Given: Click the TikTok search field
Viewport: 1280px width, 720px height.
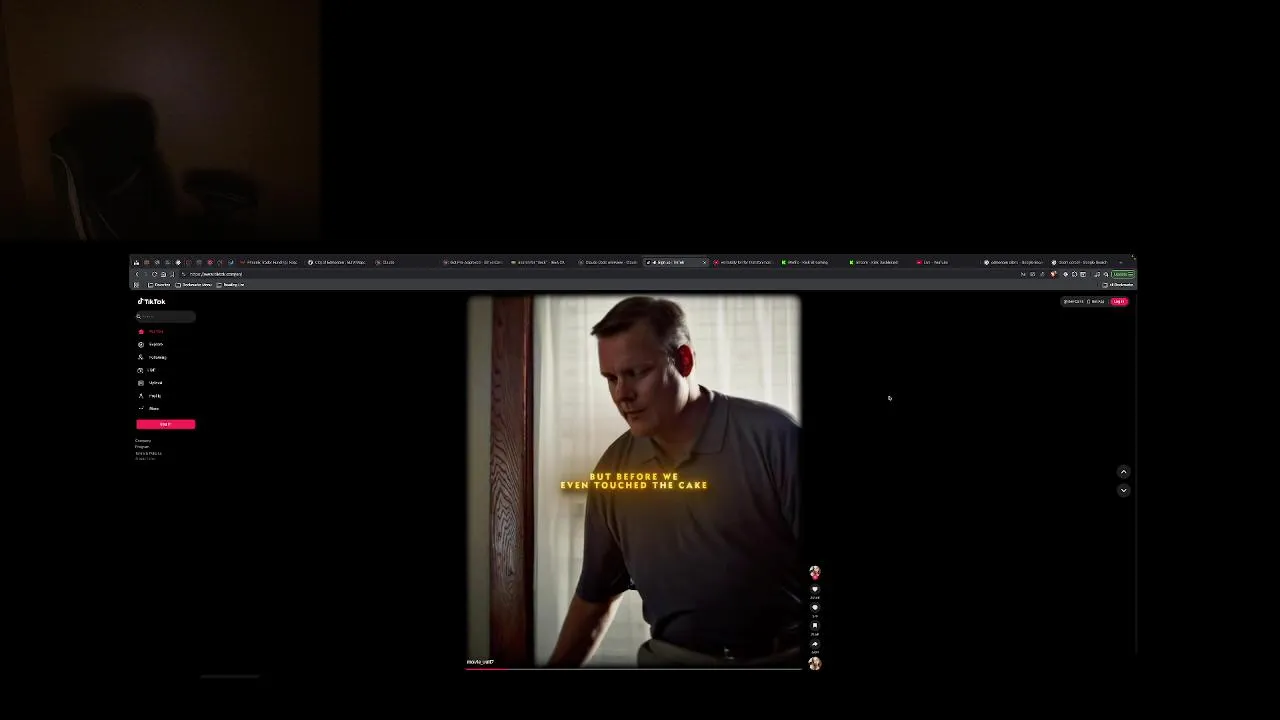Looking at the screenshot, I should coord(166,316).
